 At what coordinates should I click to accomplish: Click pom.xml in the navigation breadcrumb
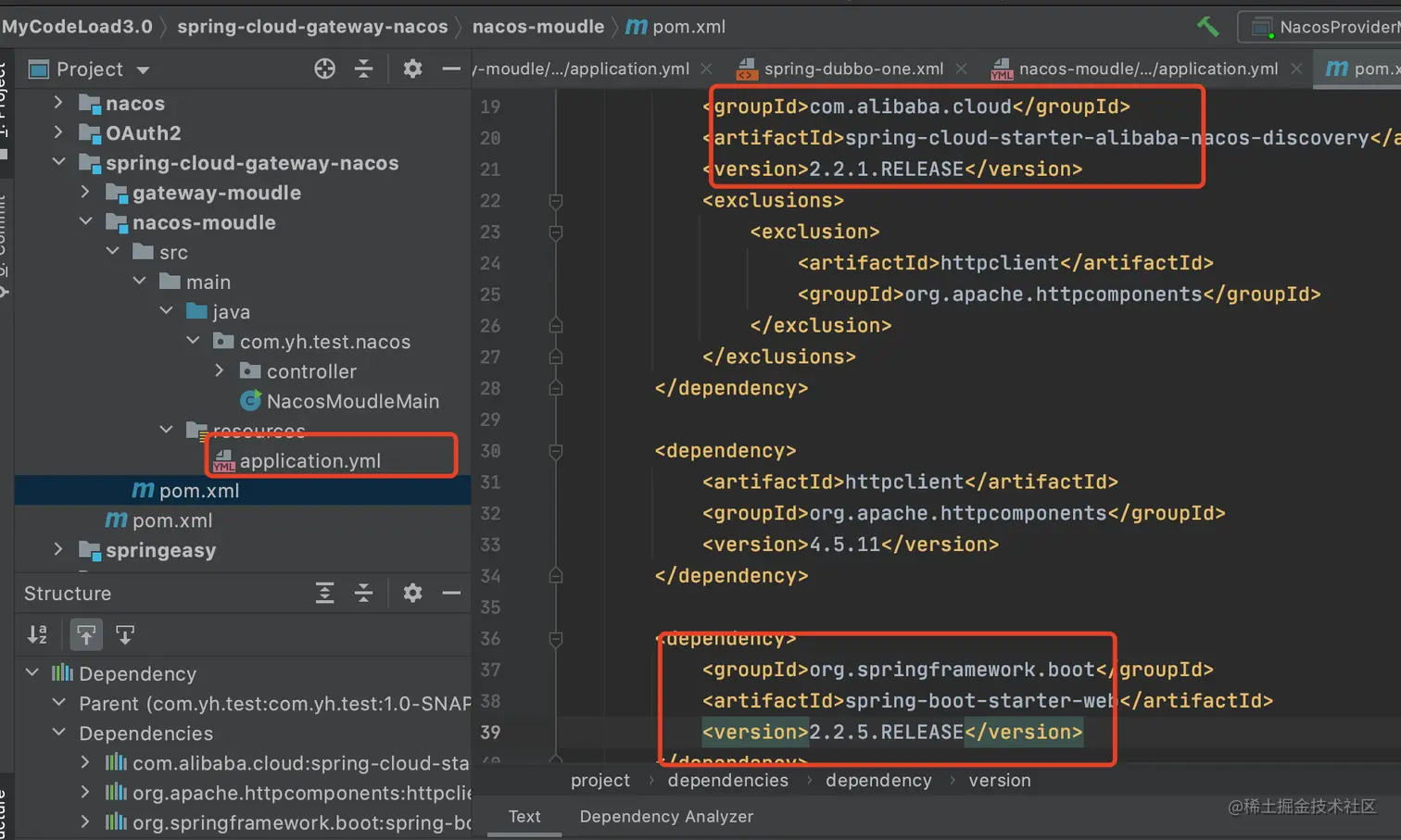[x=675, y=27]
